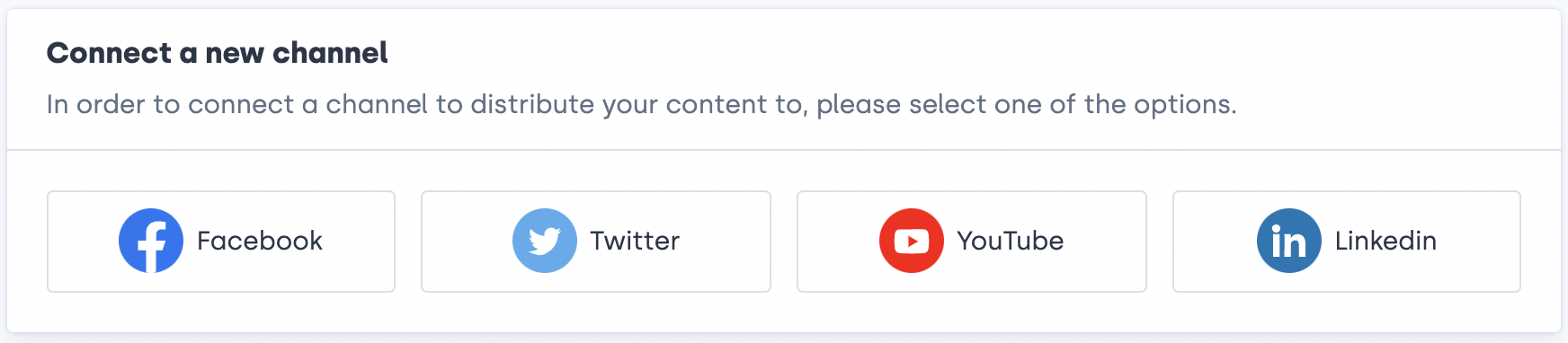Click the 'Linkedin' text label
The width and height of the screenshot is (1568, 343).
tap(1385, 241)
